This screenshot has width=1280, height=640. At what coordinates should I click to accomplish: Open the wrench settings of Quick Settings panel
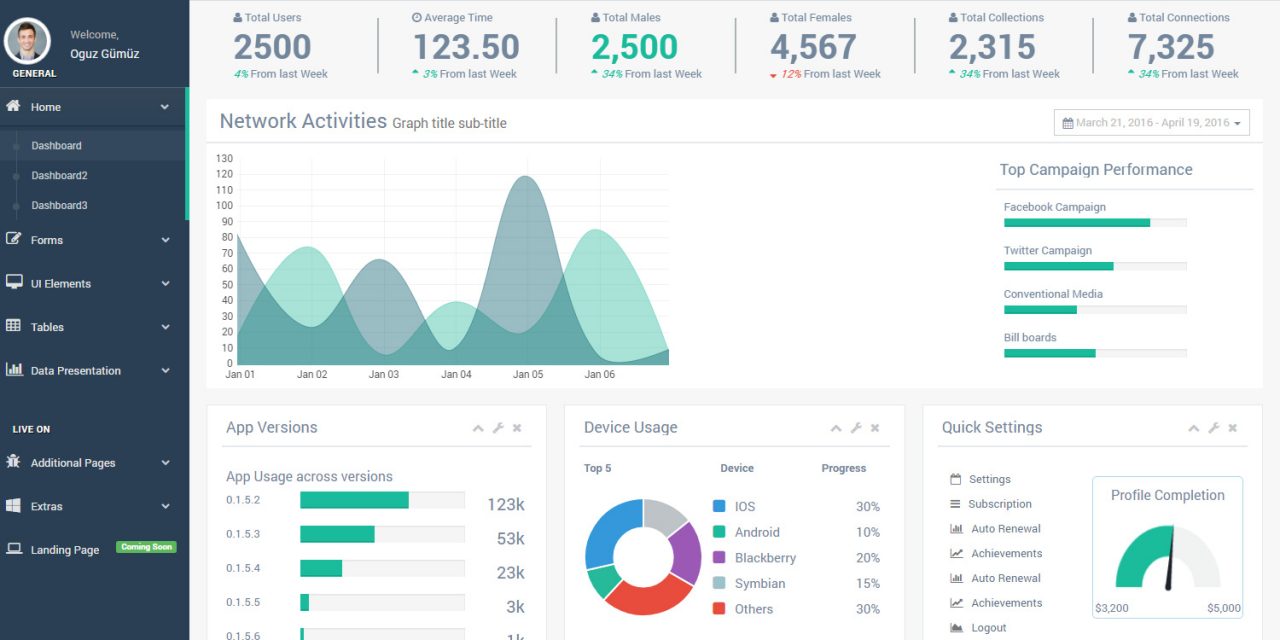click(1214, 428)
